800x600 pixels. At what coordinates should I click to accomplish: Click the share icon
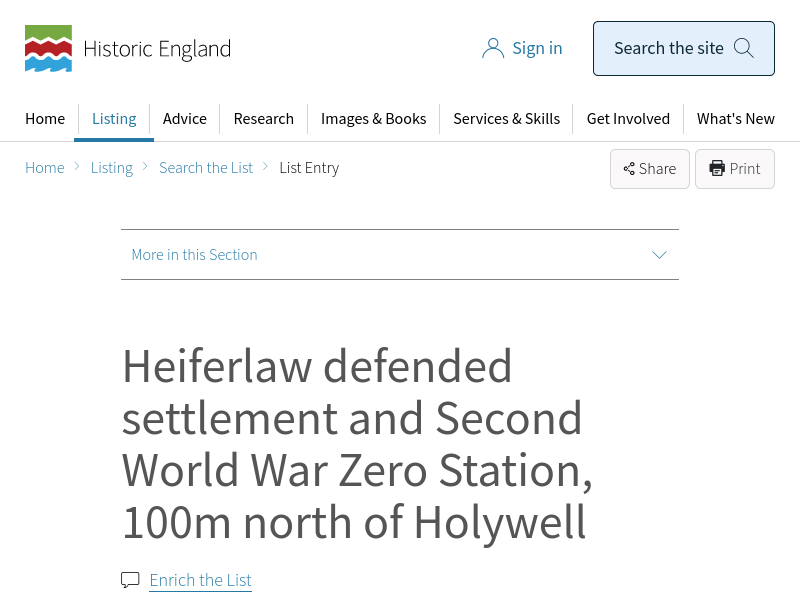(629, 169)
